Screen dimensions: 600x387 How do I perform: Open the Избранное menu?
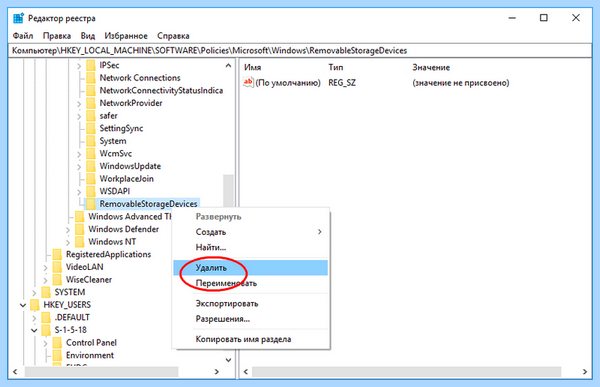click(126, 36)
